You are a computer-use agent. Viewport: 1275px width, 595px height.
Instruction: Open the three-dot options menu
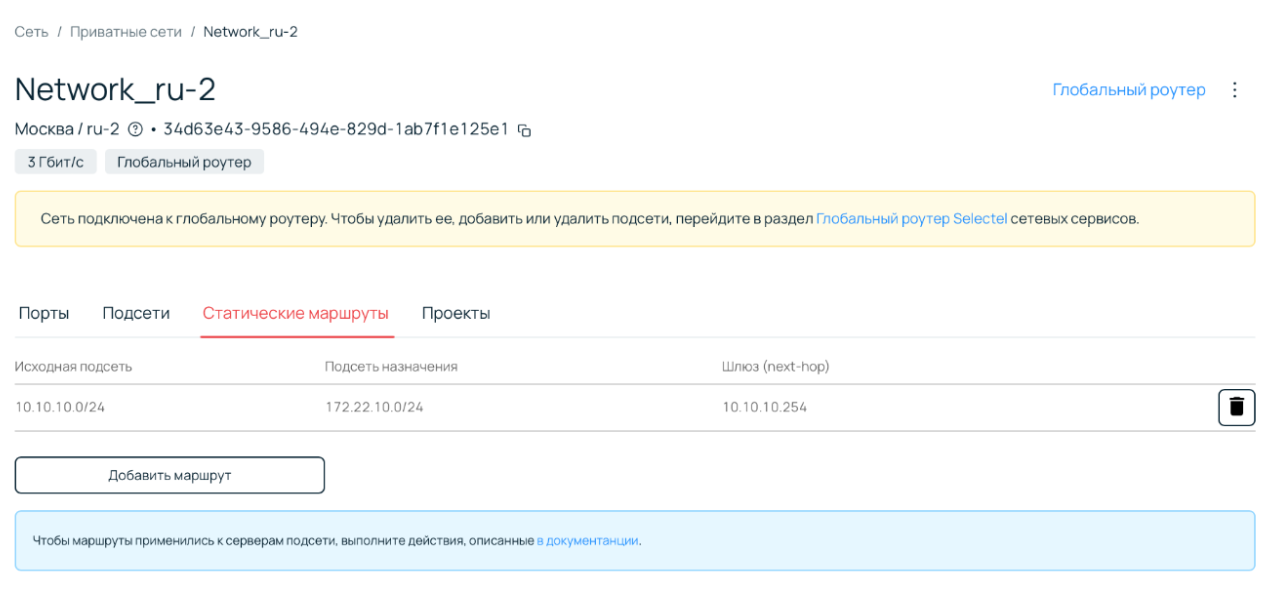[1234, 90]
